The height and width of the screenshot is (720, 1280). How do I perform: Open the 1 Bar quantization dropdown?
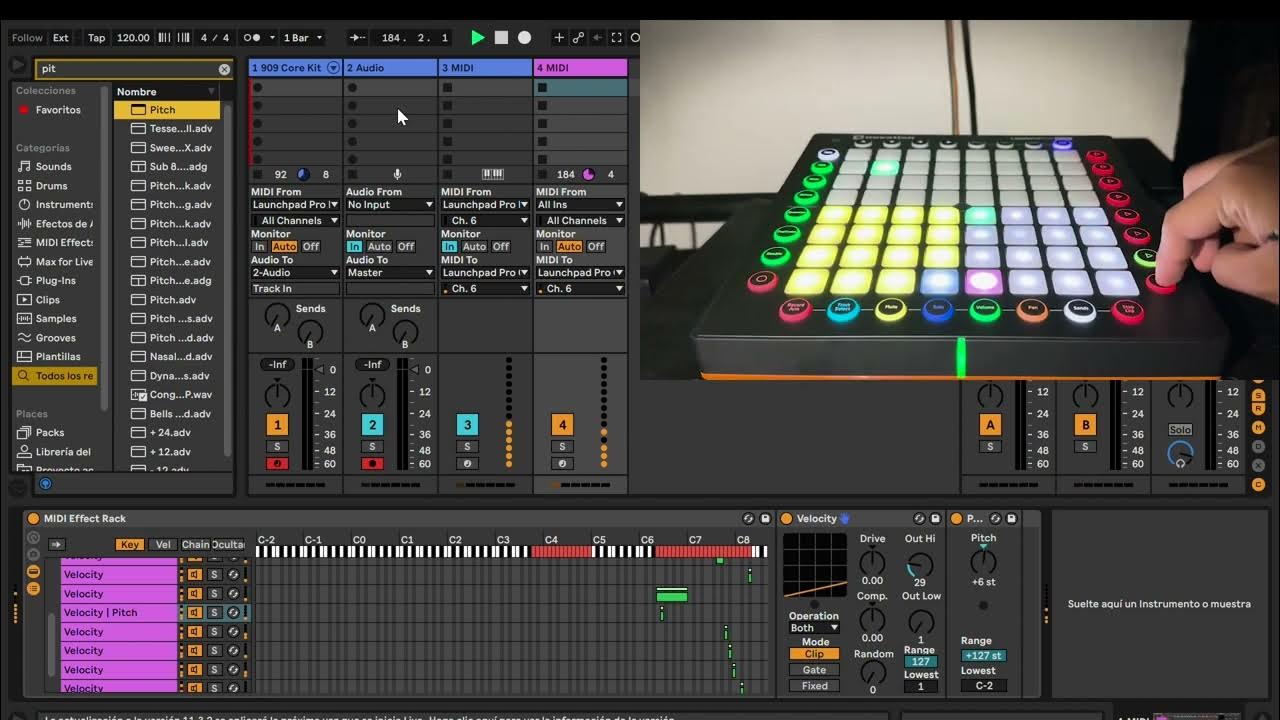pyautogui.click(x=303, y=38)
